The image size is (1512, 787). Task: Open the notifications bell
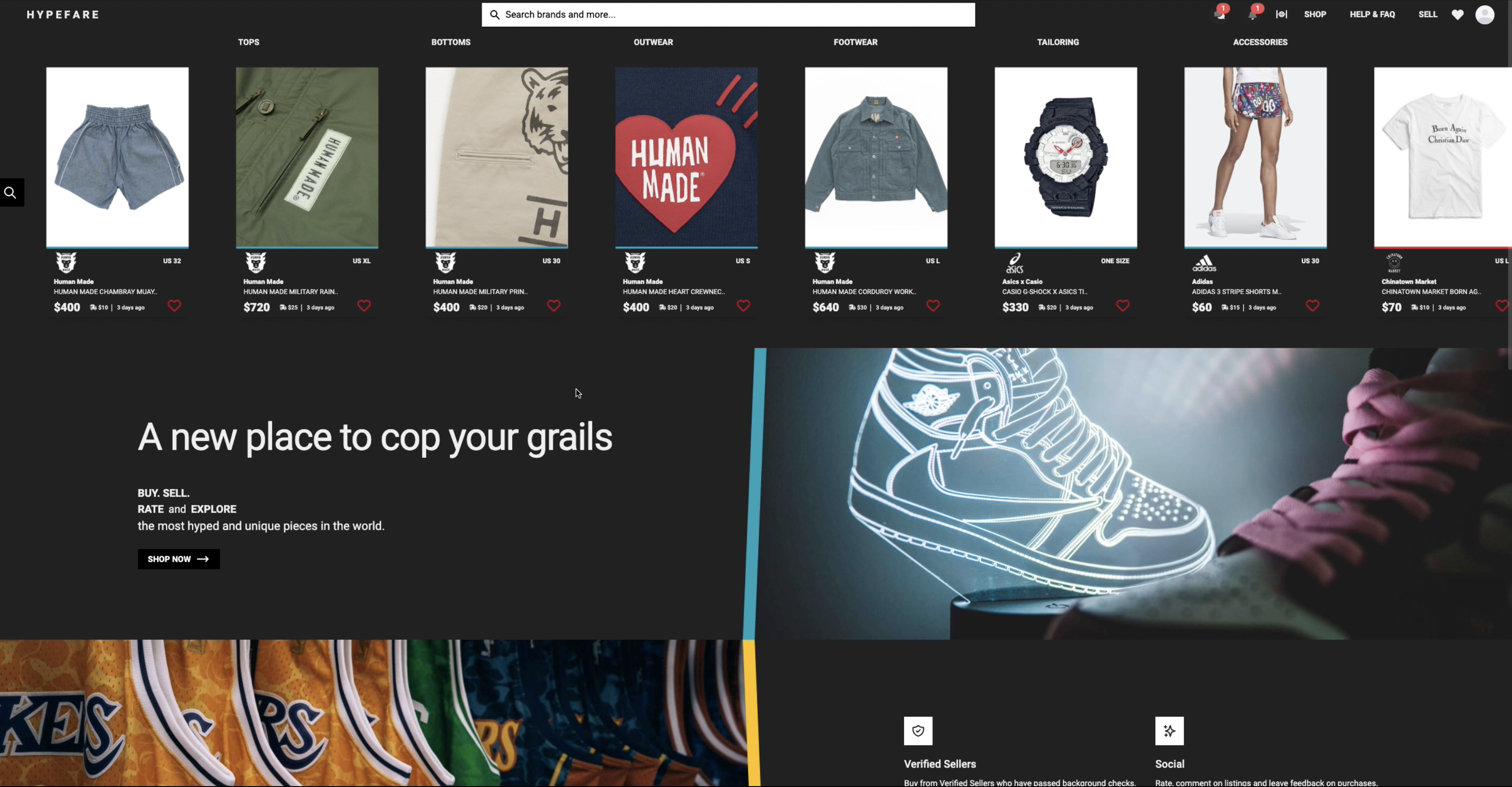1252,15
